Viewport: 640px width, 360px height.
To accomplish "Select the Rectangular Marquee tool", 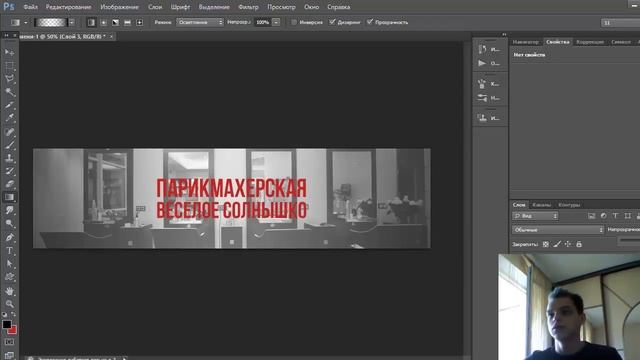I will pyautogui.click(x=9, y=66).
